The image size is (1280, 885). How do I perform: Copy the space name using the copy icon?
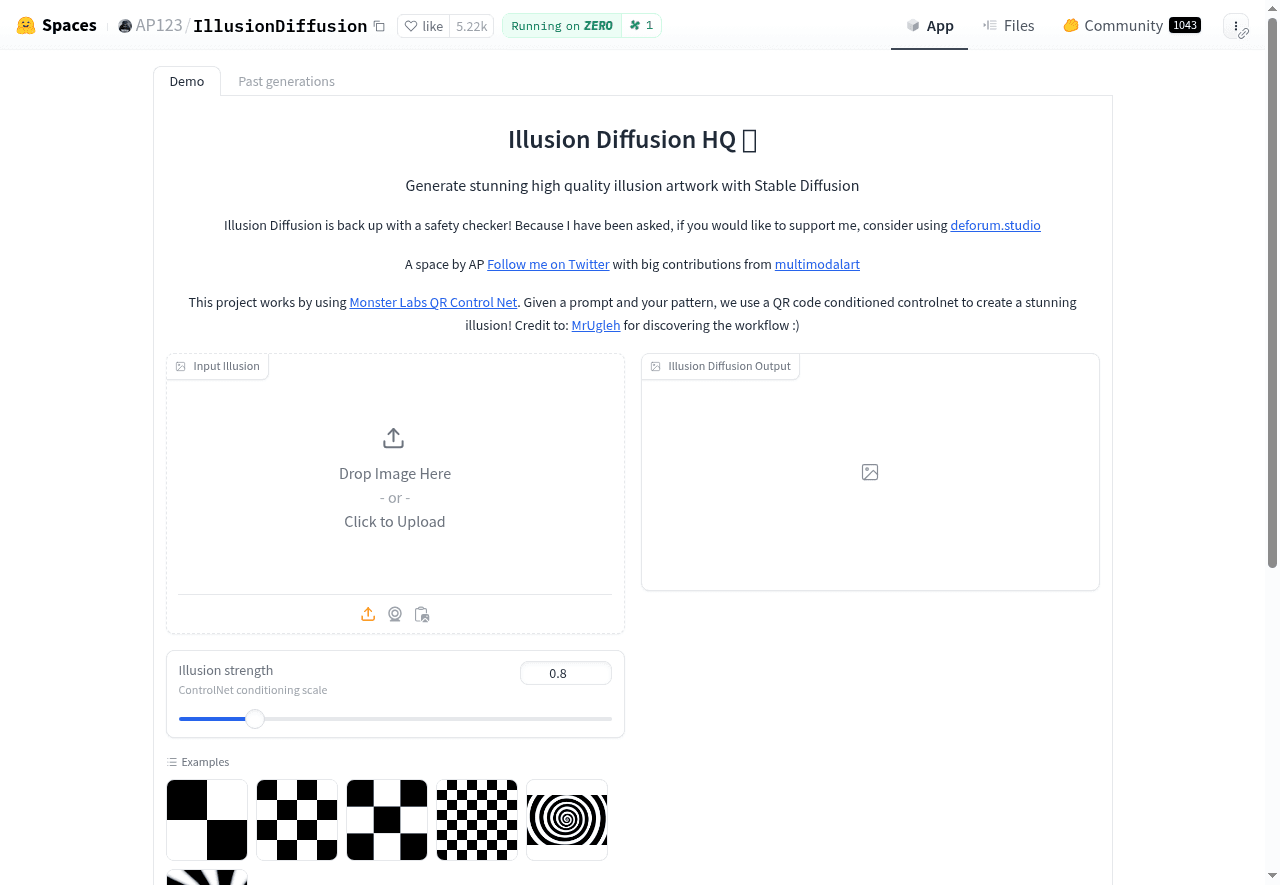coord(378,25)
